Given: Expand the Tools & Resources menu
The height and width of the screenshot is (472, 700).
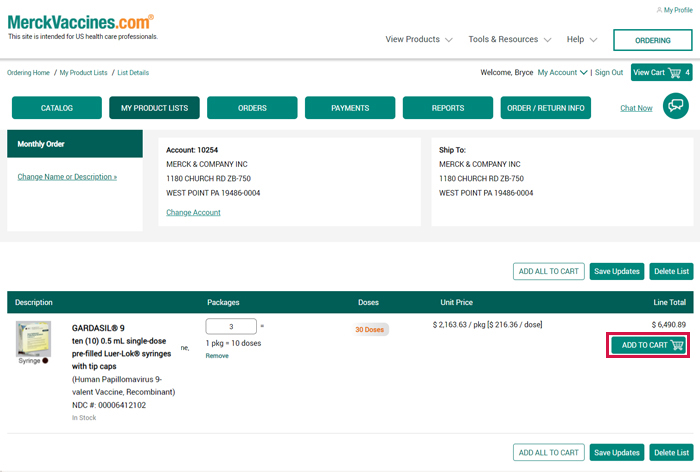Looking at the screenshot, I should click(509, 39).
